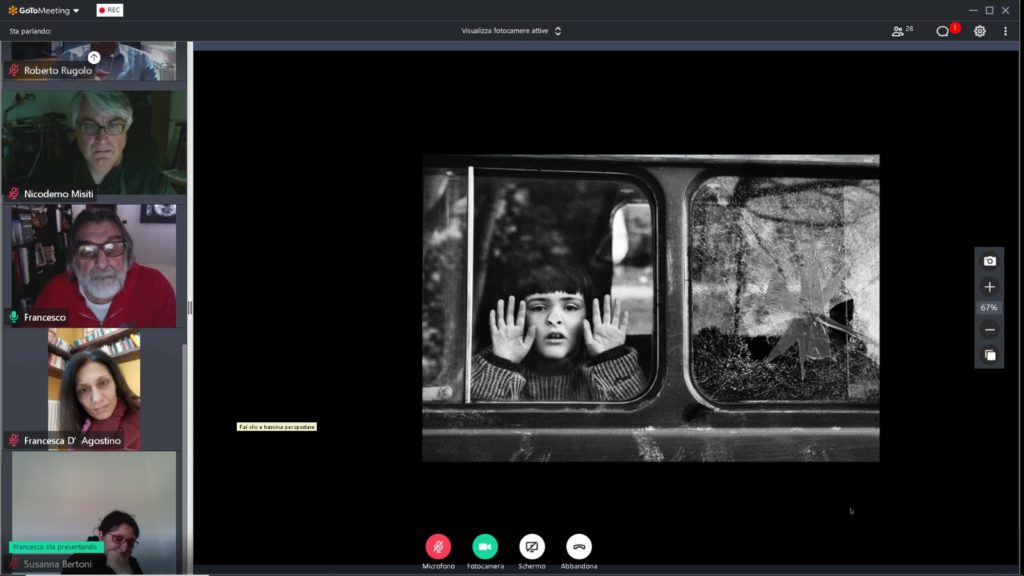The width and height of the screenshot is (1024, 576).
Task: Click the GoToMeeting logo icon
Action: (12, 10)
